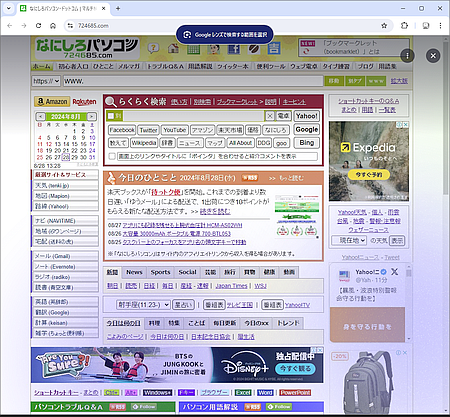Screen dimensions: 450x417
Task: Select the ことば tab
Action: (x=196, y=323)
